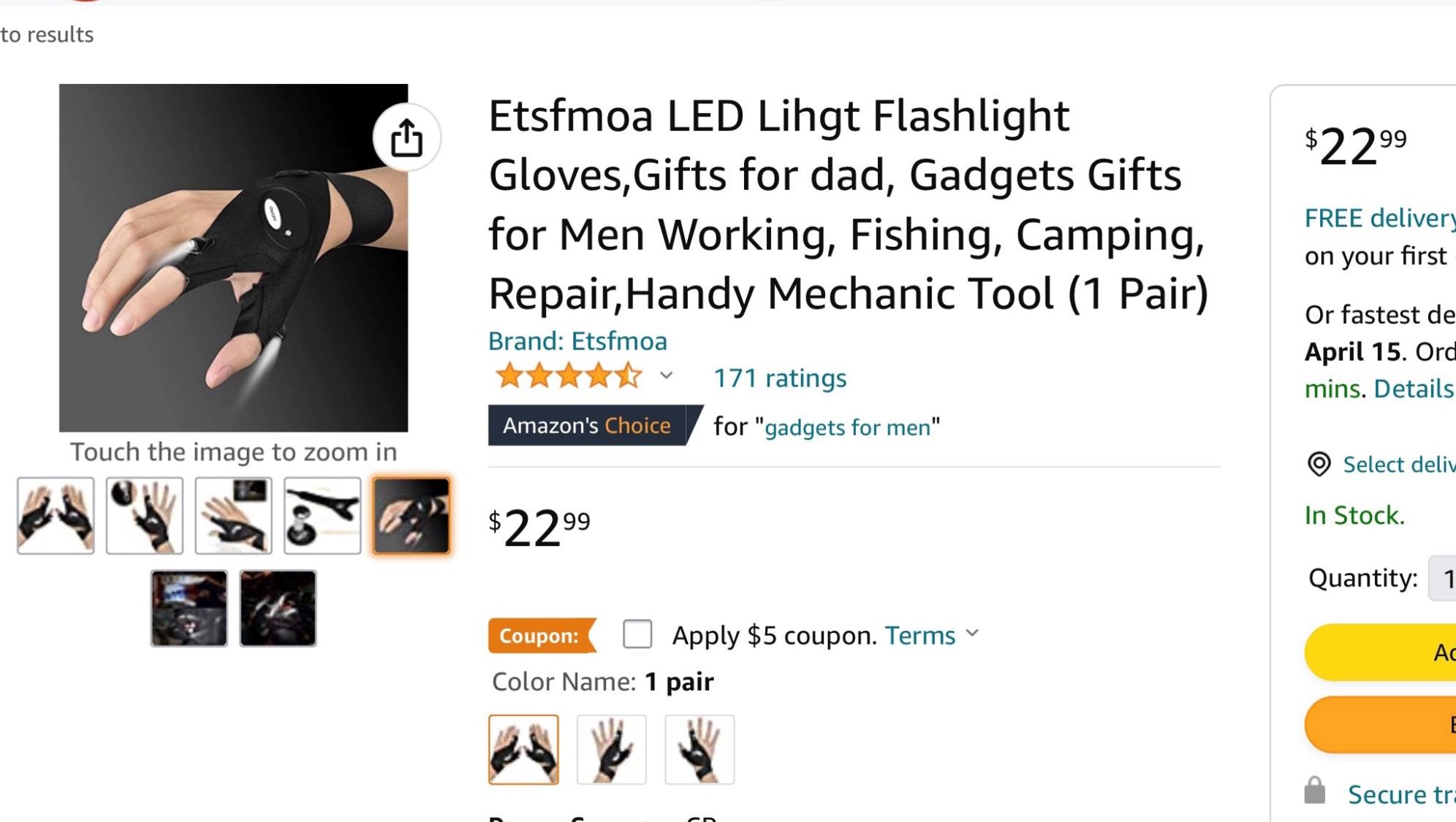Screen dimensions: 1456x822
Task: Select first thumbnail of two gloves
Action: (56, 516)
